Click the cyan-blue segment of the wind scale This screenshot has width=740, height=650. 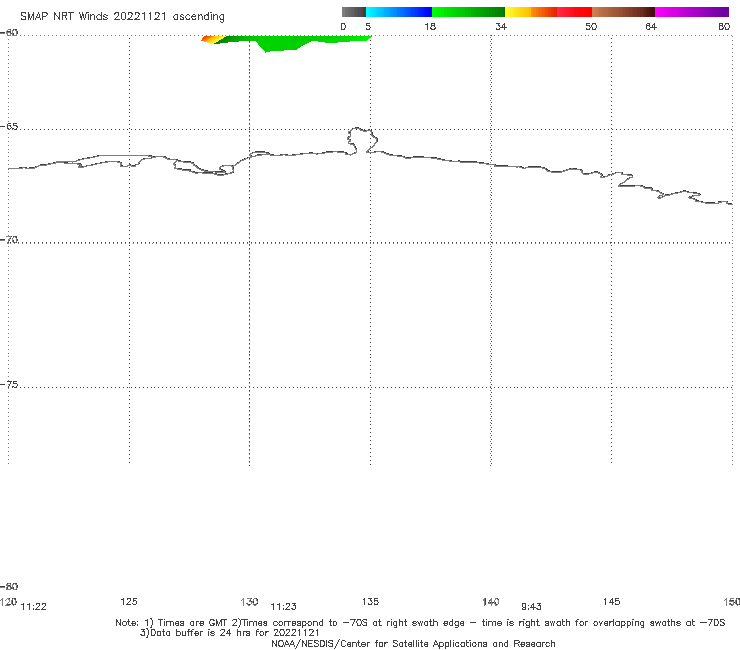click(x=399, y=12)
